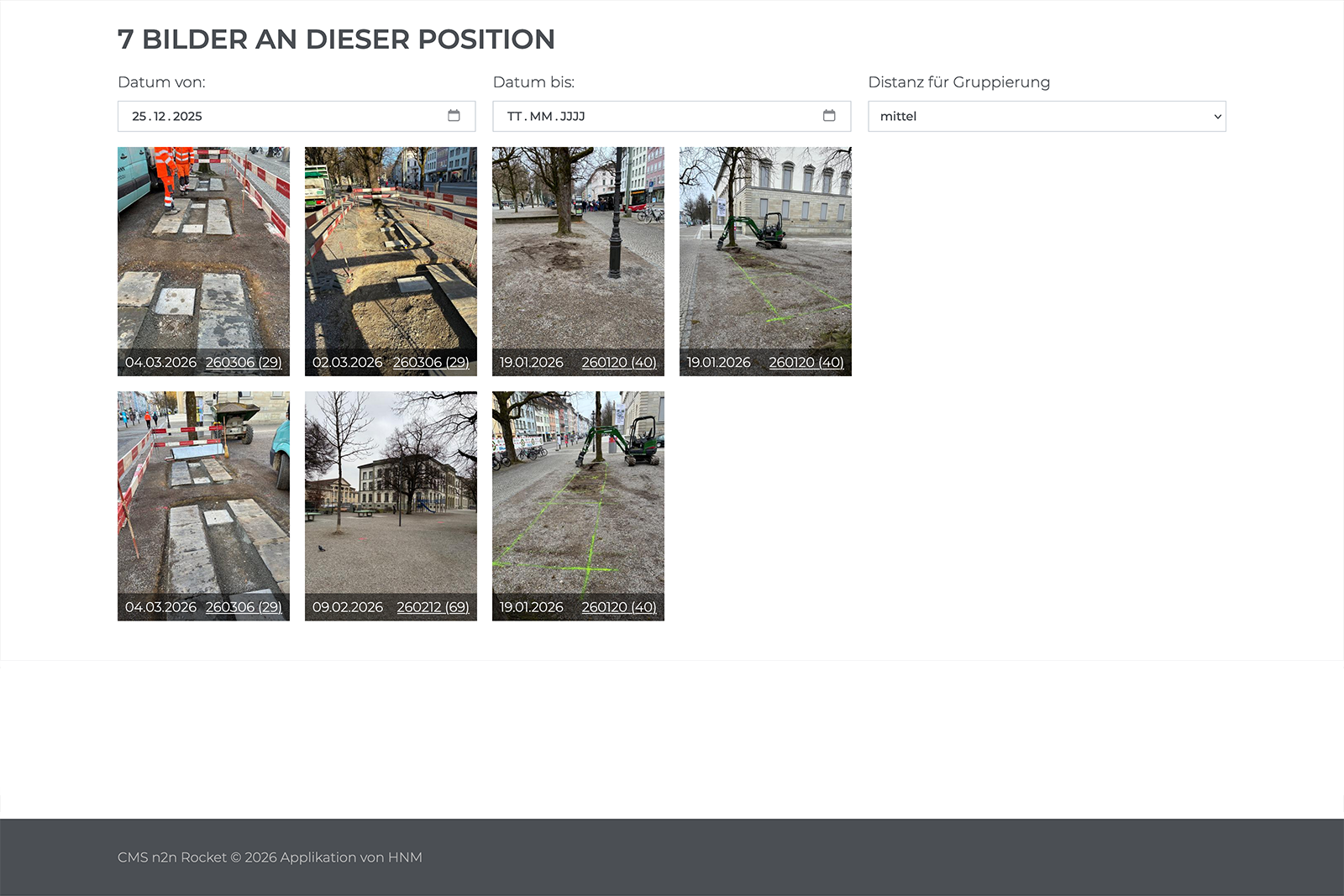Open the calendar picker in Datum von

tap(454, 116)
